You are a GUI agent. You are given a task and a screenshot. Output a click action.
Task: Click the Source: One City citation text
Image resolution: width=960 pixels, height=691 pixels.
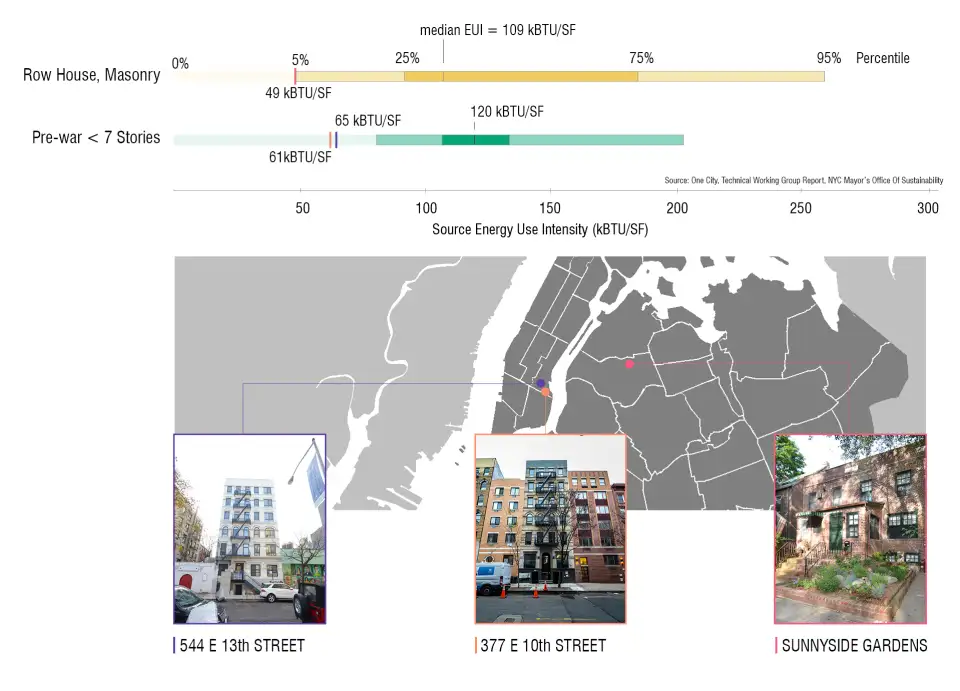803,181
